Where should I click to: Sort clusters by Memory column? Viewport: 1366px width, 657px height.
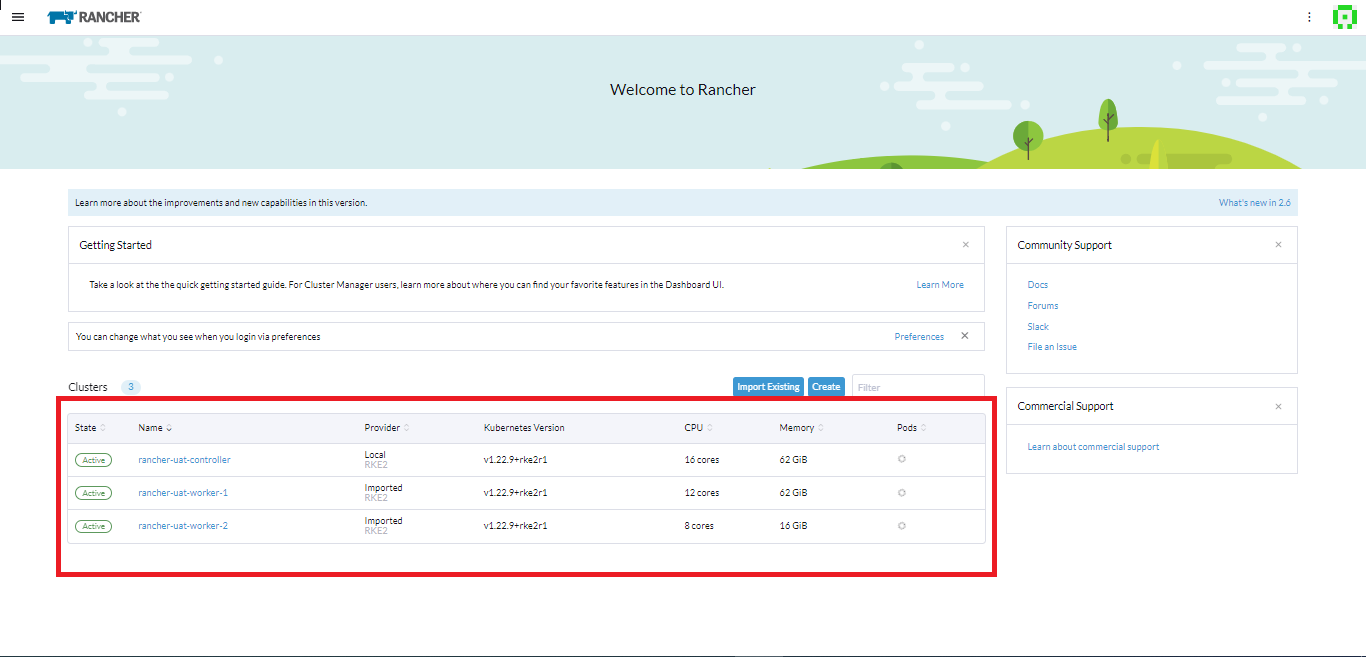(802, 428)
